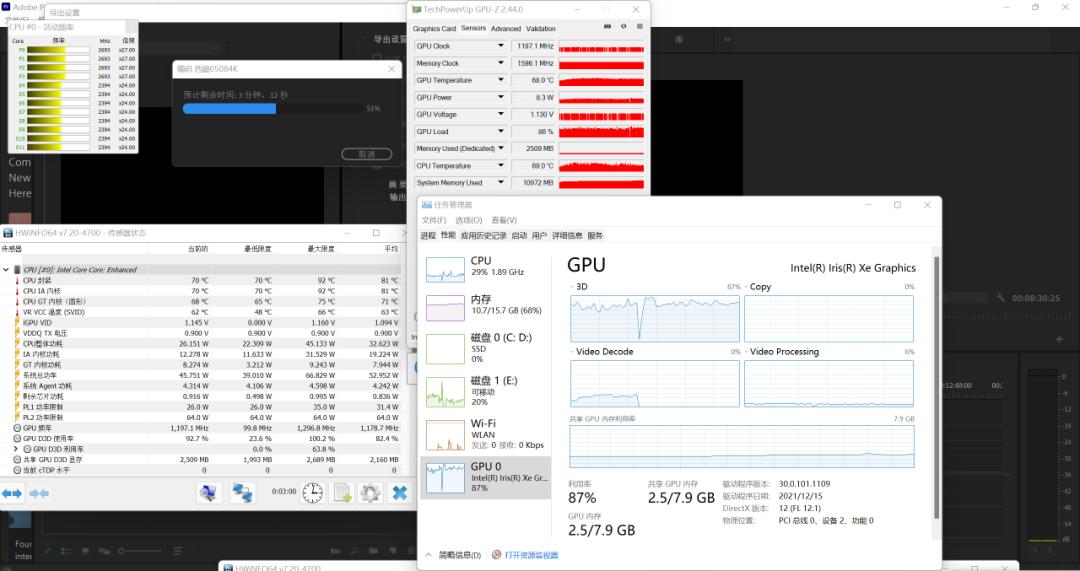Image resolution: width=1080 pixels, height=571 pixels.
Task: Switch to 进程 tab in Task Manager
Action: click(x=428, y=236)
